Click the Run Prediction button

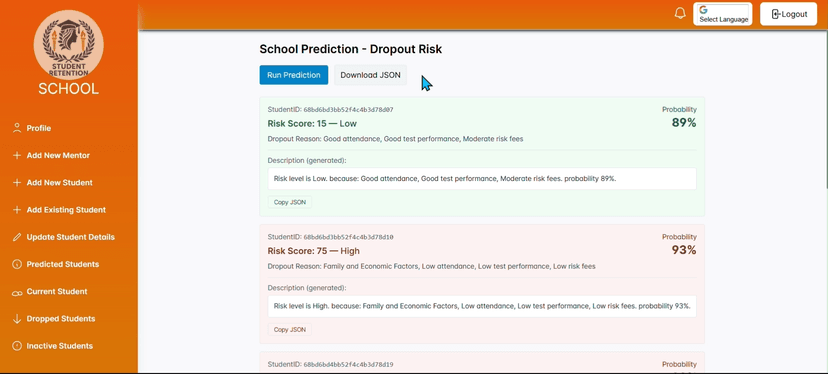tap(294, 75)
